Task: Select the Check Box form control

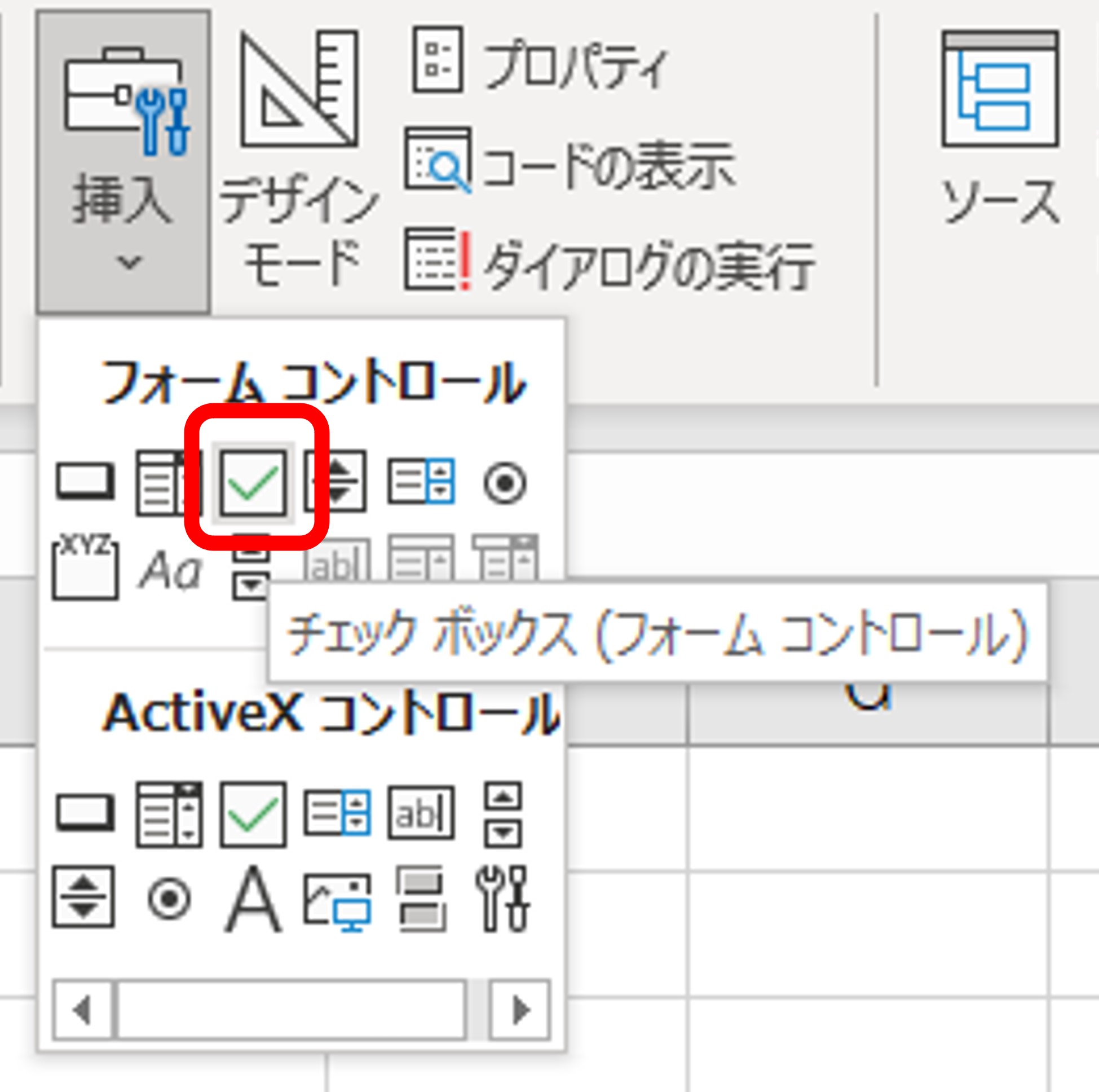Action: (253, 481)
